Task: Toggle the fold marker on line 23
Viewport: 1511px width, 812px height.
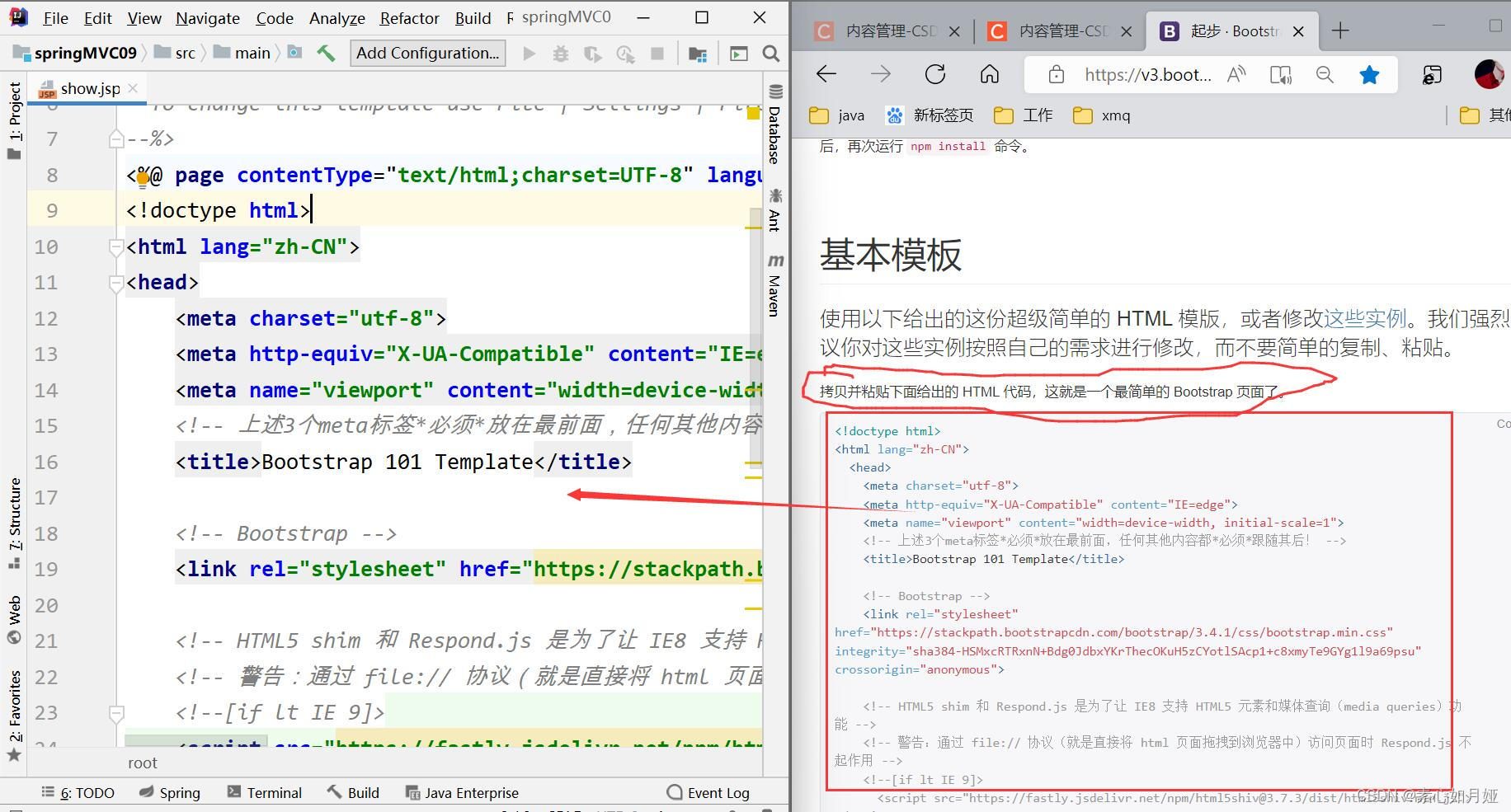Action: (116, 713)
